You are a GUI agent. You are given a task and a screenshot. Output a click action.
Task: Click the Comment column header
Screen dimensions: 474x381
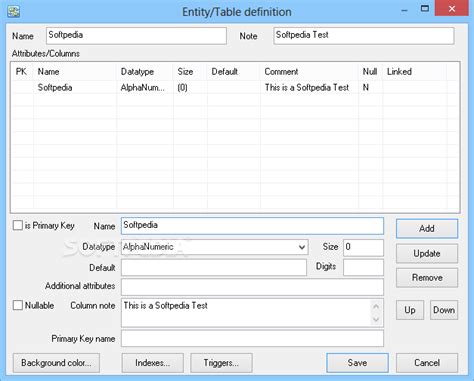(x=309, y=71)
